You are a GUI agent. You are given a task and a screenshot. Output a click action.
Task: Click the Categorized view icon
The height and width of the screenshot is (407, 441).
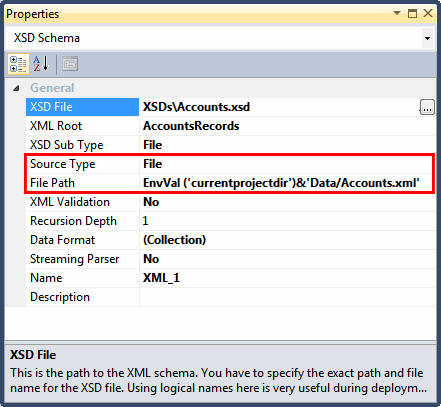(x=18, y=64)
